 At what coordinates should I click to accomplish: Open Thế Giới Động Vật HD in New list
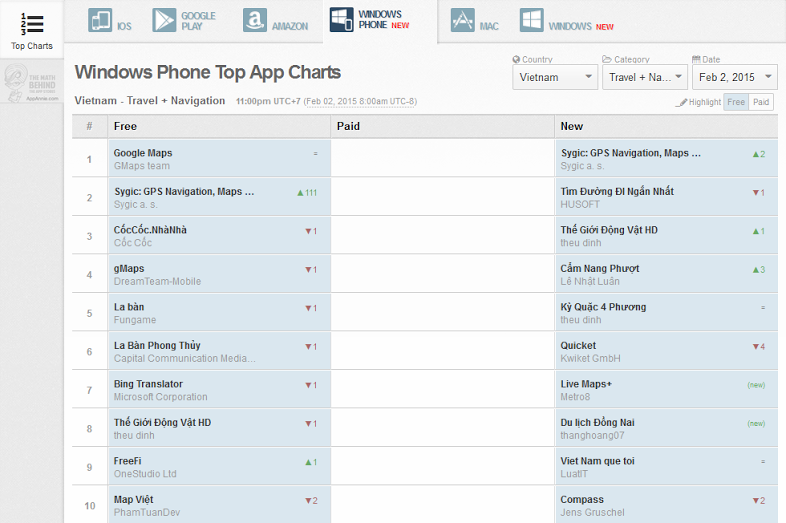point(609,230)
